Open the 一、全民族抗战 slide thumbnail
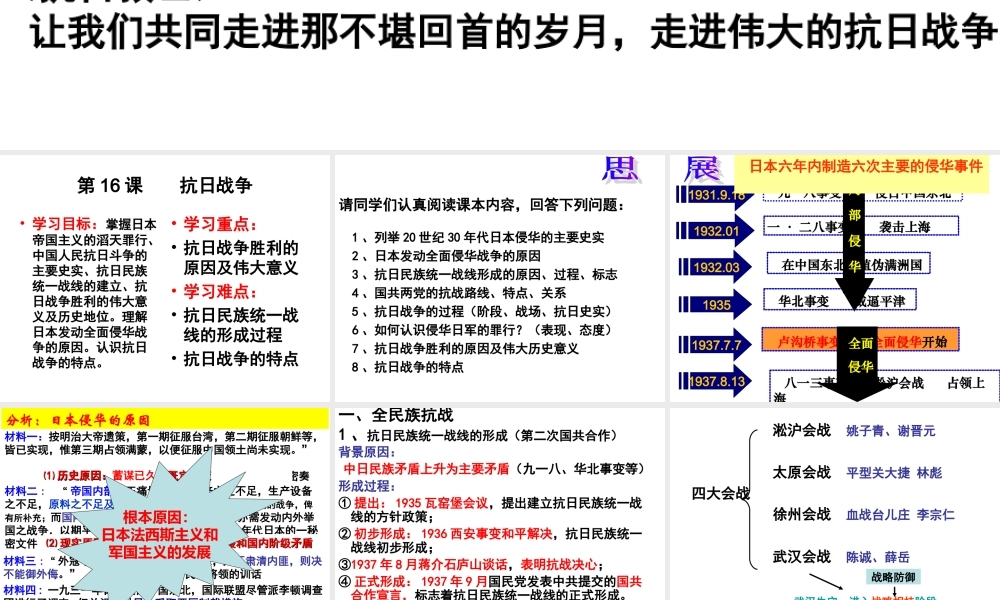1000x600 pixels. pyautogui.click(x=499, y=504)
